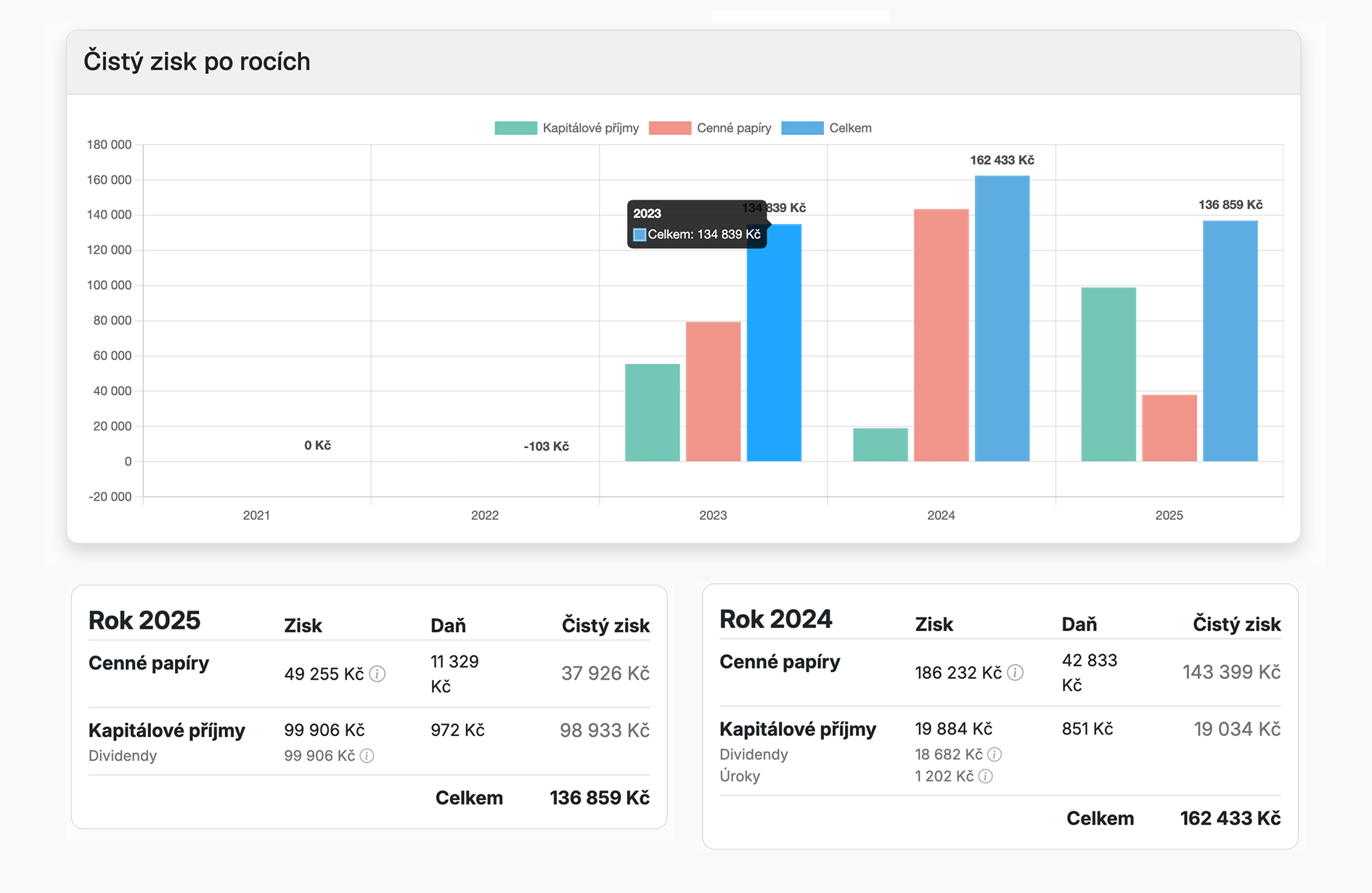Click the 2025 Cenné papíry red bar
Viewport: 1372px width, 893px height.
coord(1169,428)
